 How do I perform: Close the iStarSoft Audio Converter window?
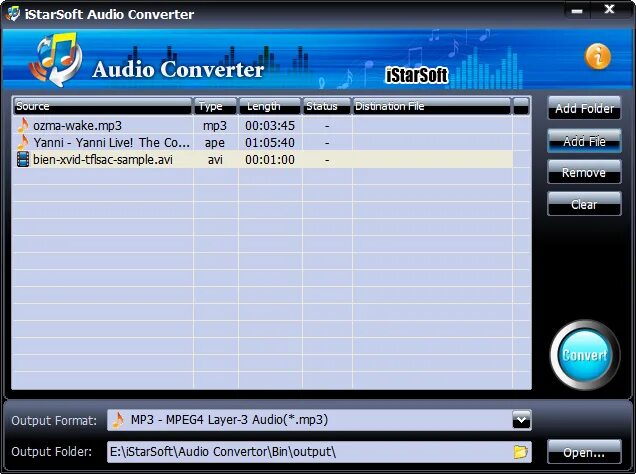pos(609,9)
